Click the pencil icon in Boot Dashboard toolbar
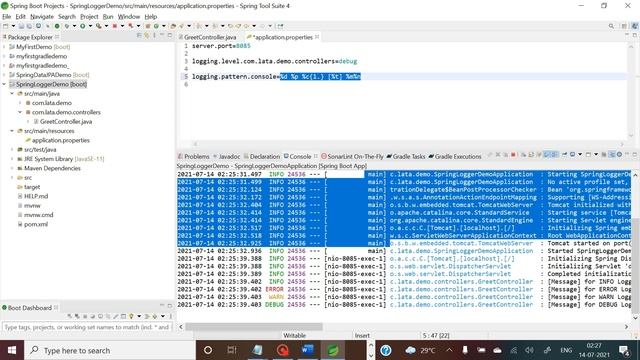 click(x=116, y=316)
